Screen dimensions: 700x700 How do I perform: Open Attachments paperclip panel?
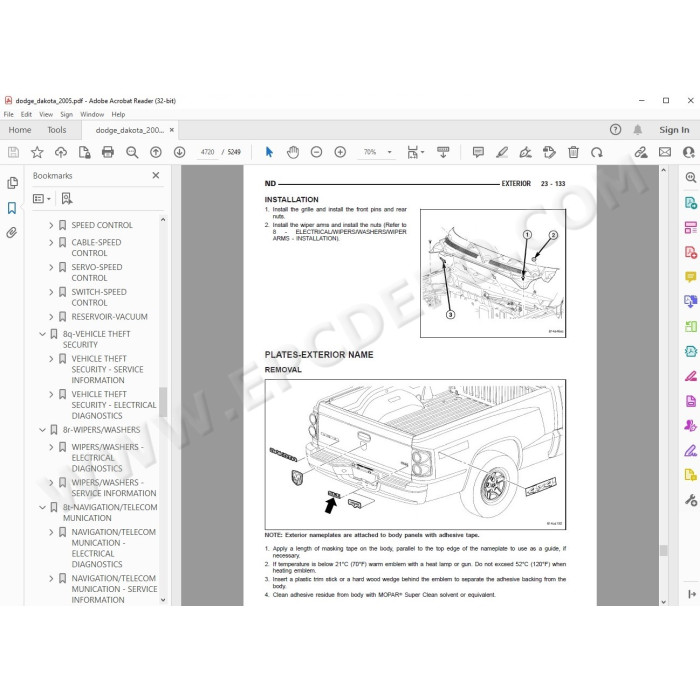point(12,232)
